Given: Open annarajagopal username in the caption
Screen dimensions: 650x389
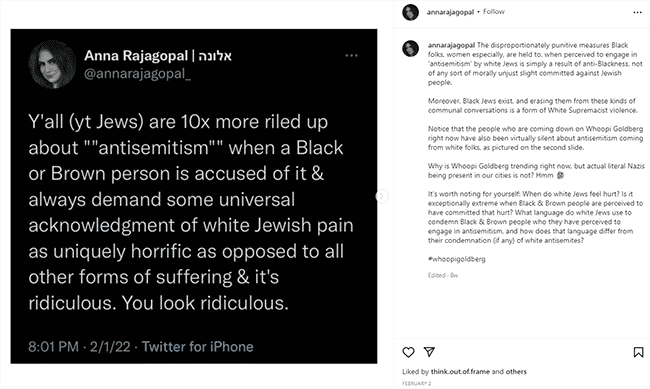Looking at the screenshot, I should (x=451, y=45).
